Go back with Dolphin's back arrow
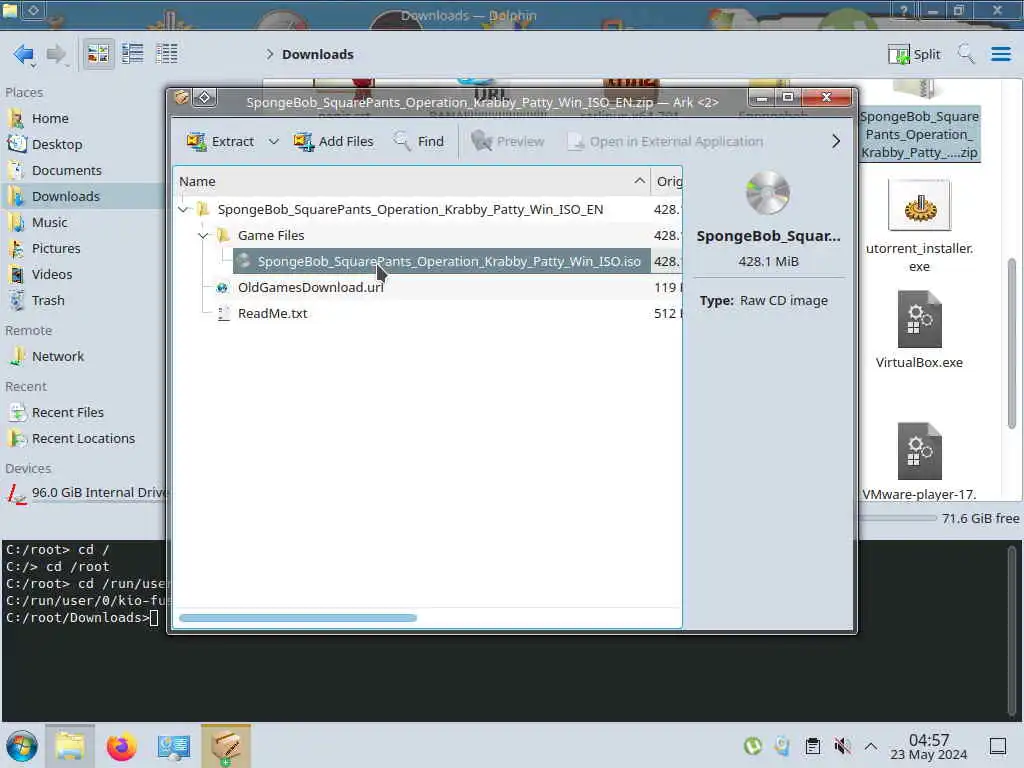The image size is (1024, 768). point(24,54)
